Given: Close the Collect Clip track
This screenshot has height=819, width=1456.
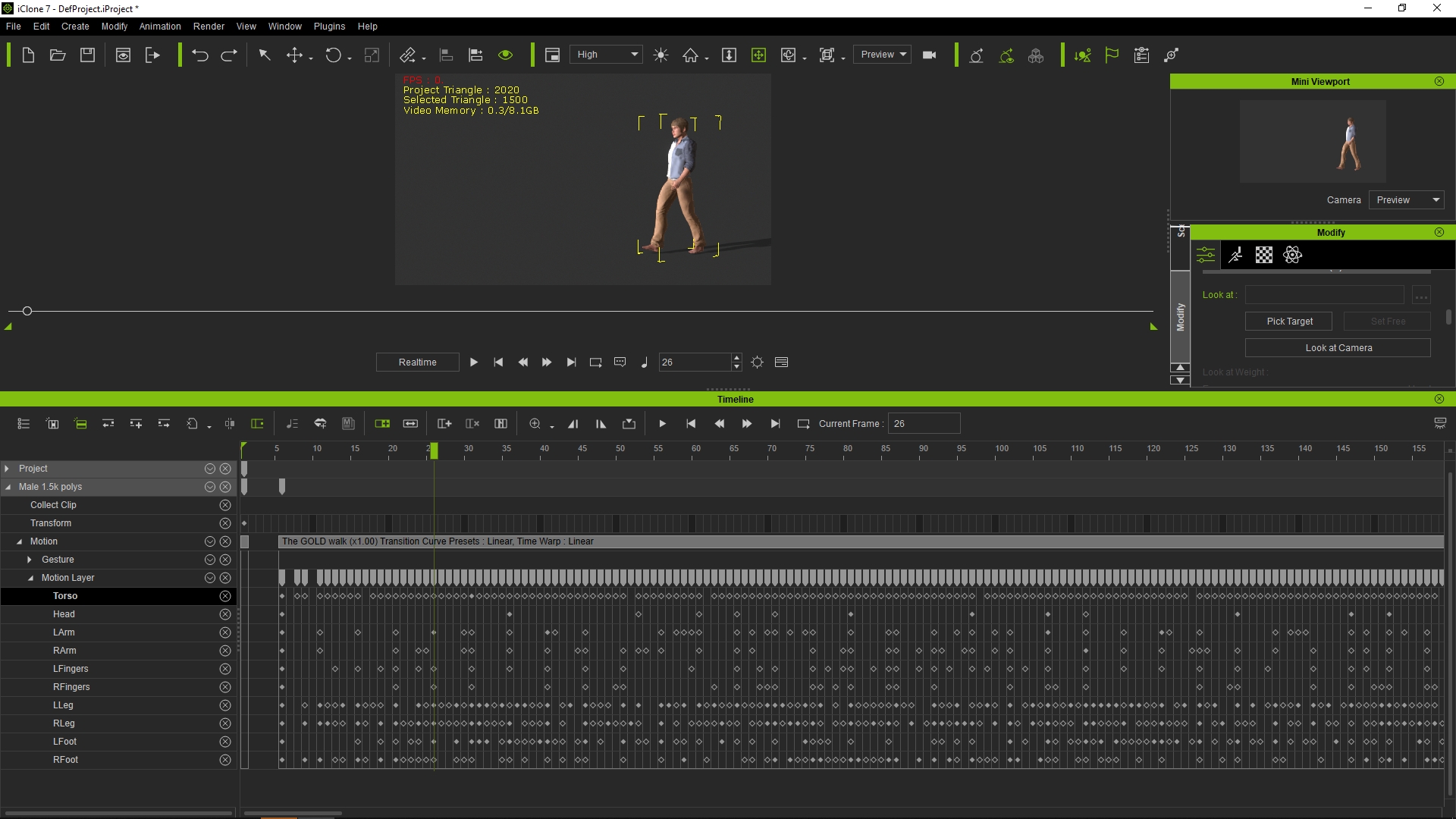Looking at the screenshot, I should click(225, 505).
